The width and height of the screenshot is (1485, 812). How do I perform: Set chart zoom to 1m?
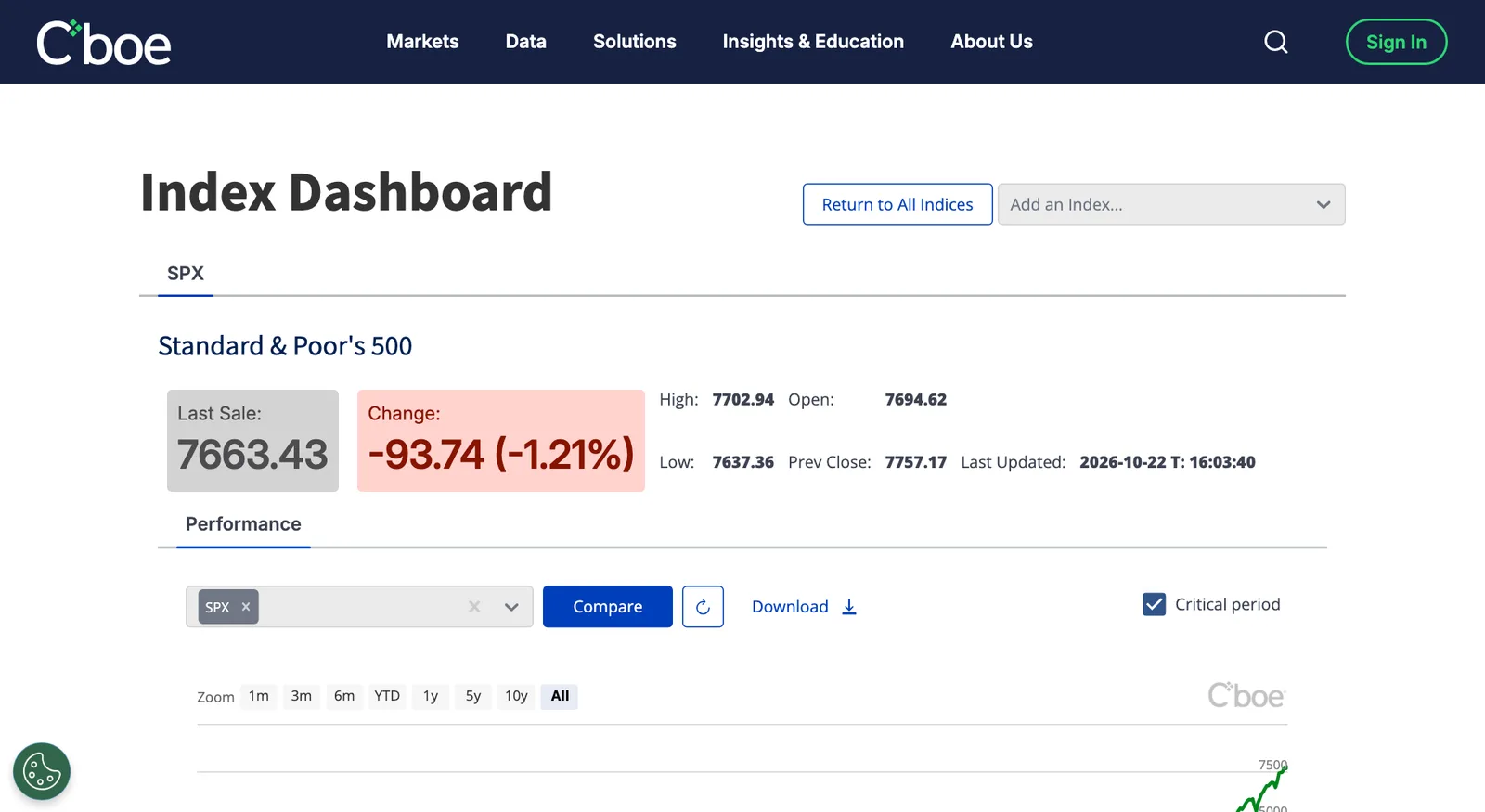(259, 696)
